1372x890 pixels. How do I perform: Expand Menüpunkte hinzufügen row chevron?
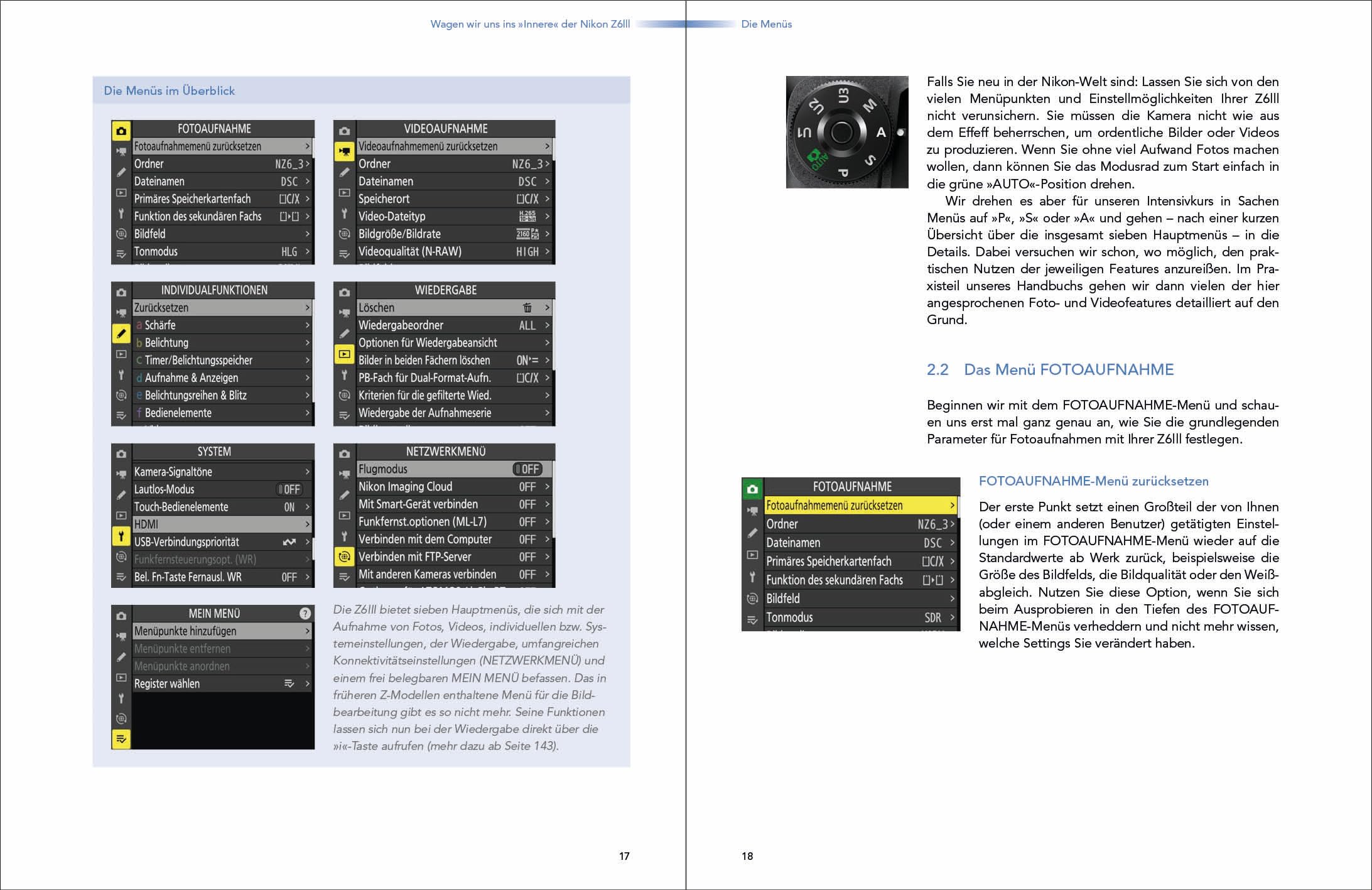click(308, 631)
